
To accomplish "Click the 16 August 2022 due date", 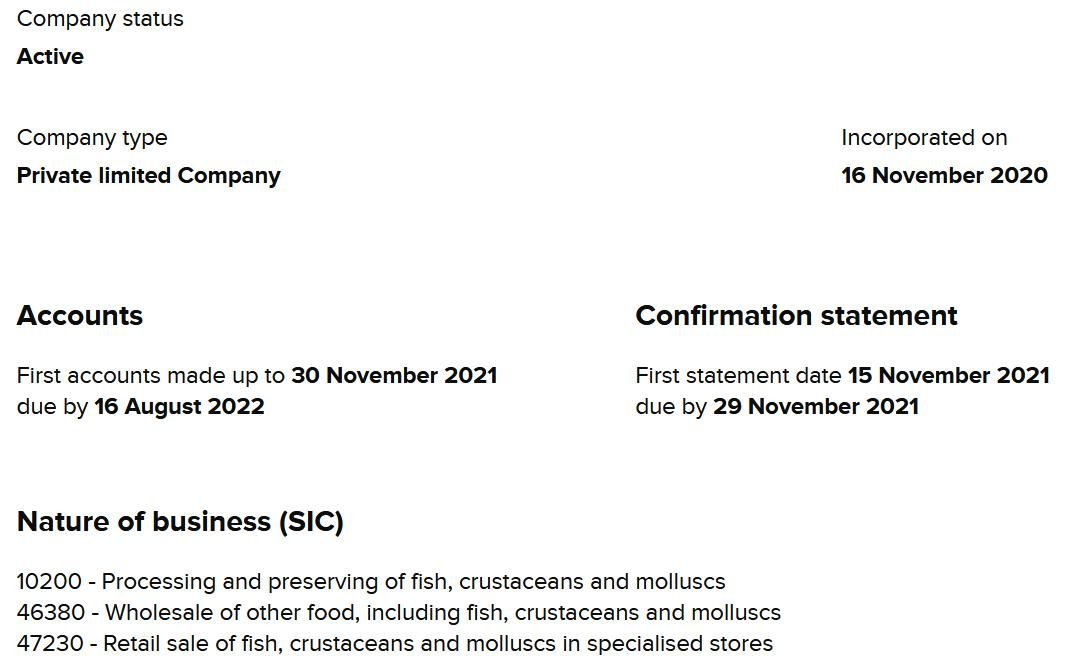I will point(179,407).
